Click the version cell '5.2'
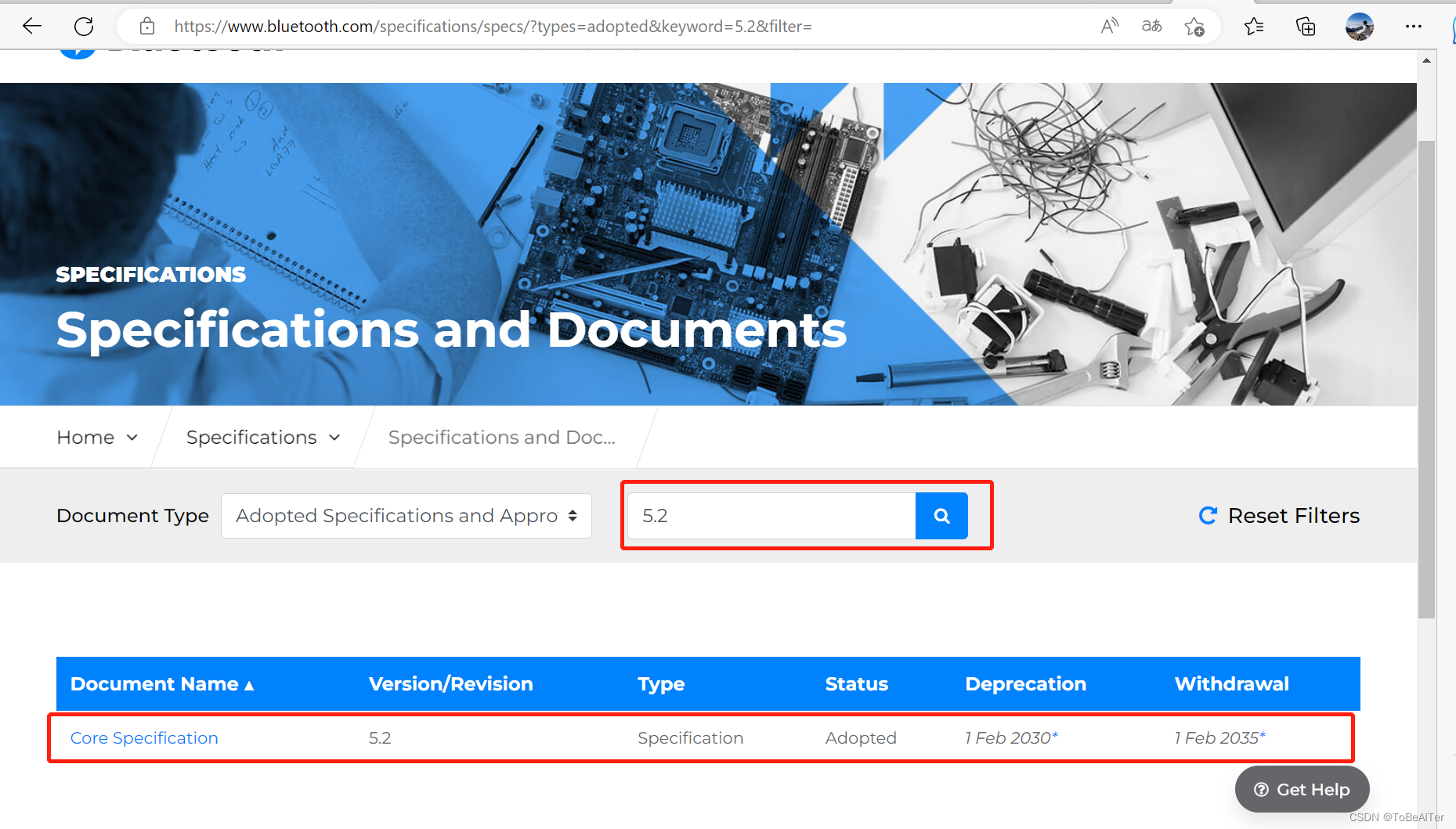This screenshot has height=829, width=1456. coord(380,738)
